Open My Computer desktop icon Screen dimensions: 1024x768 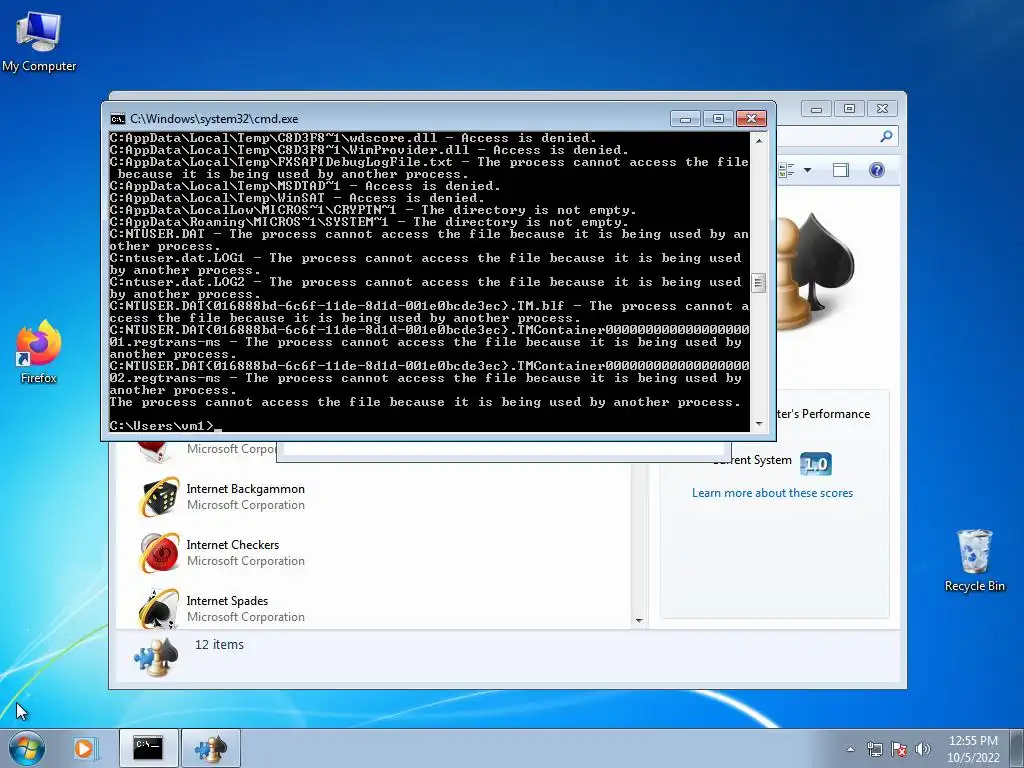click(39, 40)
